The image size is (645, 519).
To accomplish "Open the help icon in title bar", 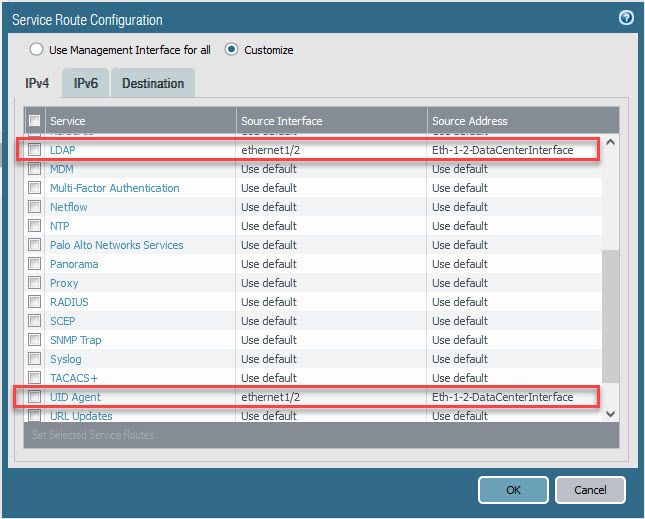I will point(627,18).
